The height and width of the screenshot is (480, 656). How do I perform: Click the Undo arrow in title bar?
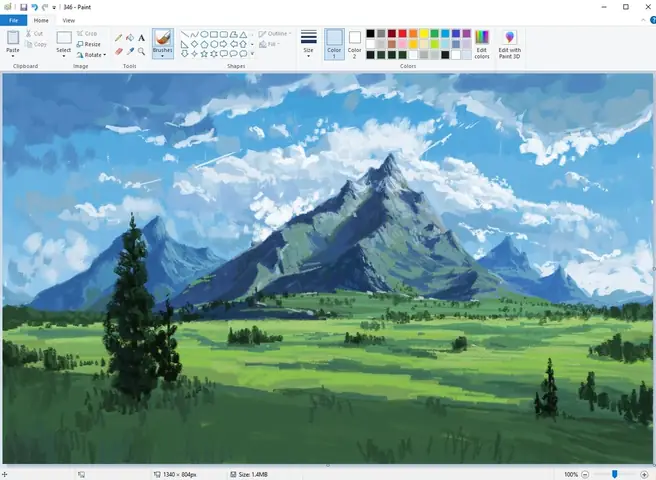(x=35, y=7)
